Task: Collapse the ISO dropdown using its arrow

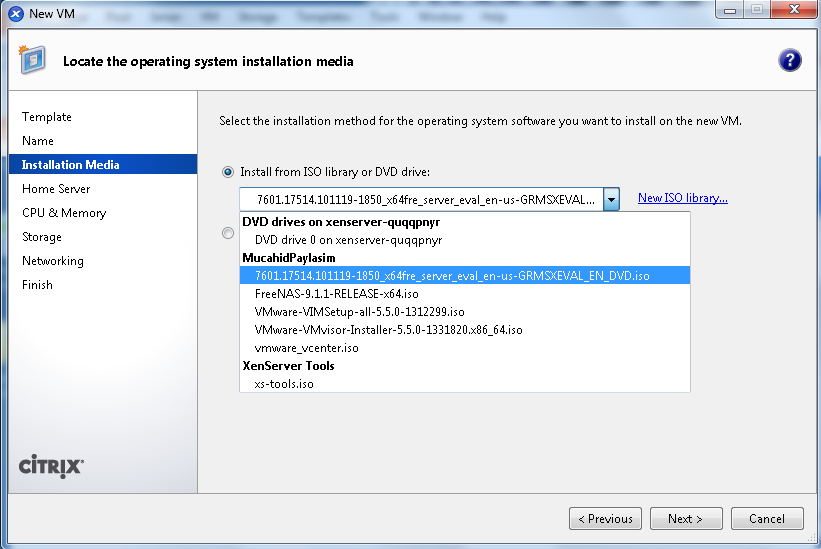Action: pos(611,199)
